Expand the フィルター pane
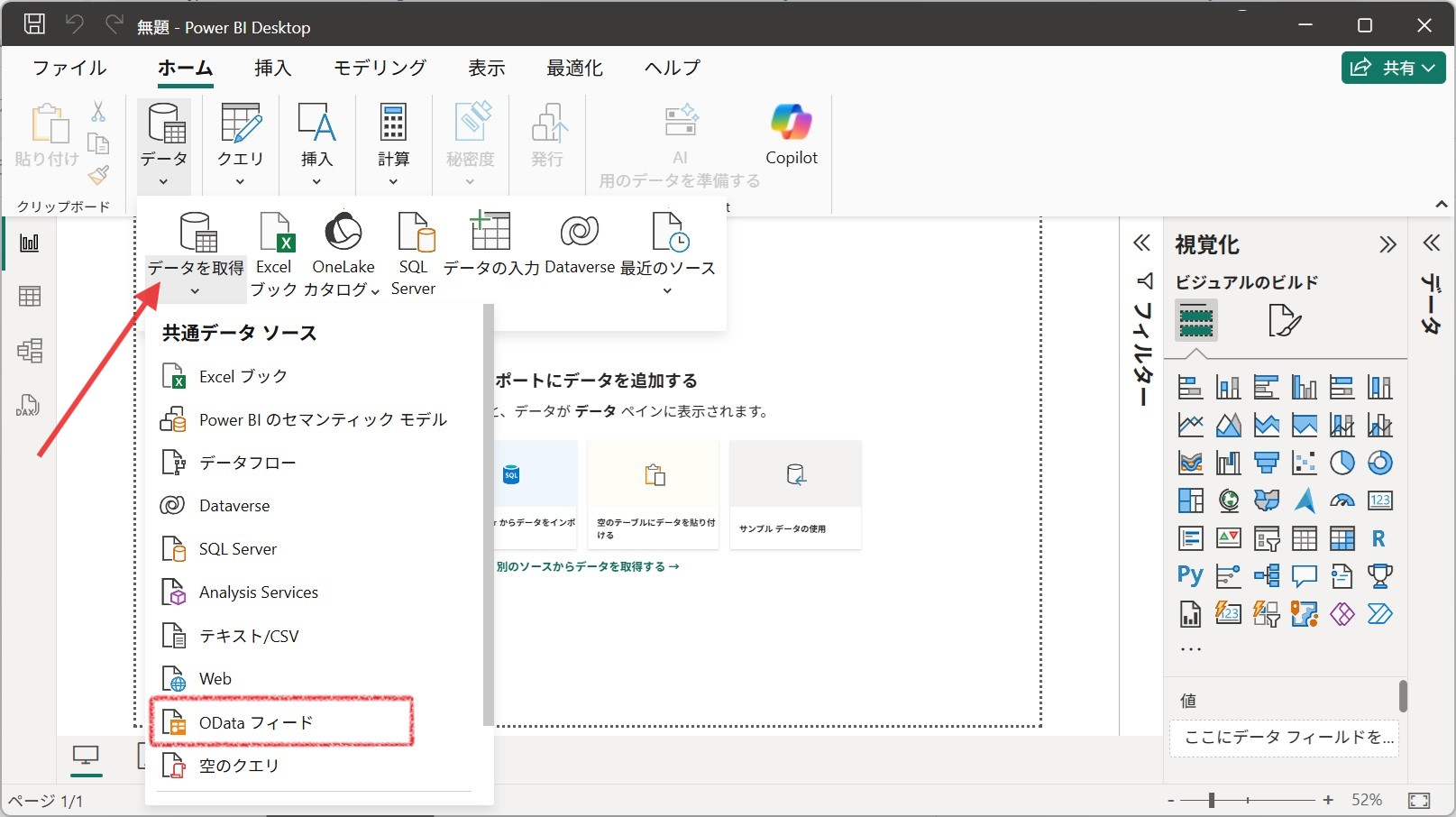 pos(1142,243)
